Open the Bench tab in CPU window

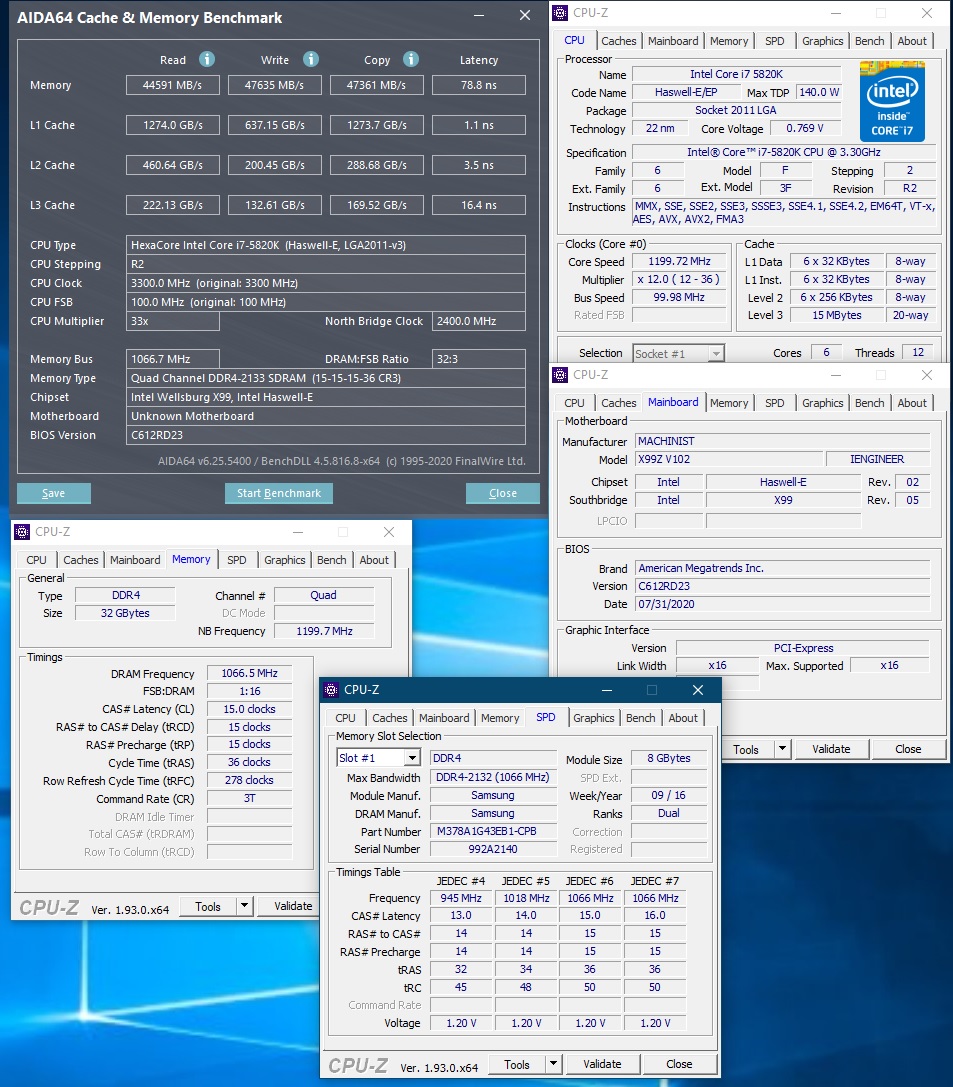pyautogui.click(x=869, y=41)
